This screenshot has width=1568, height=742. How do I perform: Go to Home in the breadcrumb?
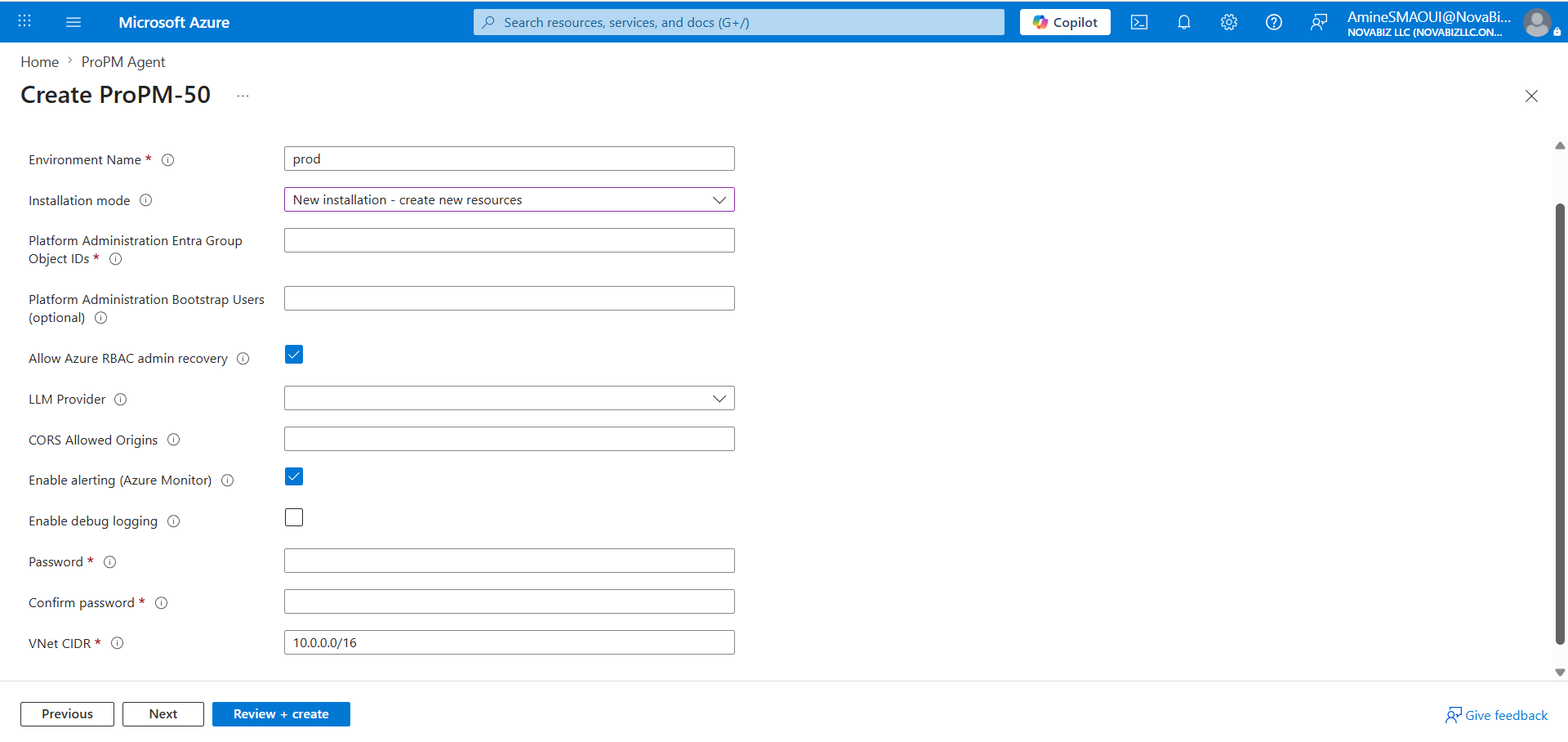click(x=39, y=62)
